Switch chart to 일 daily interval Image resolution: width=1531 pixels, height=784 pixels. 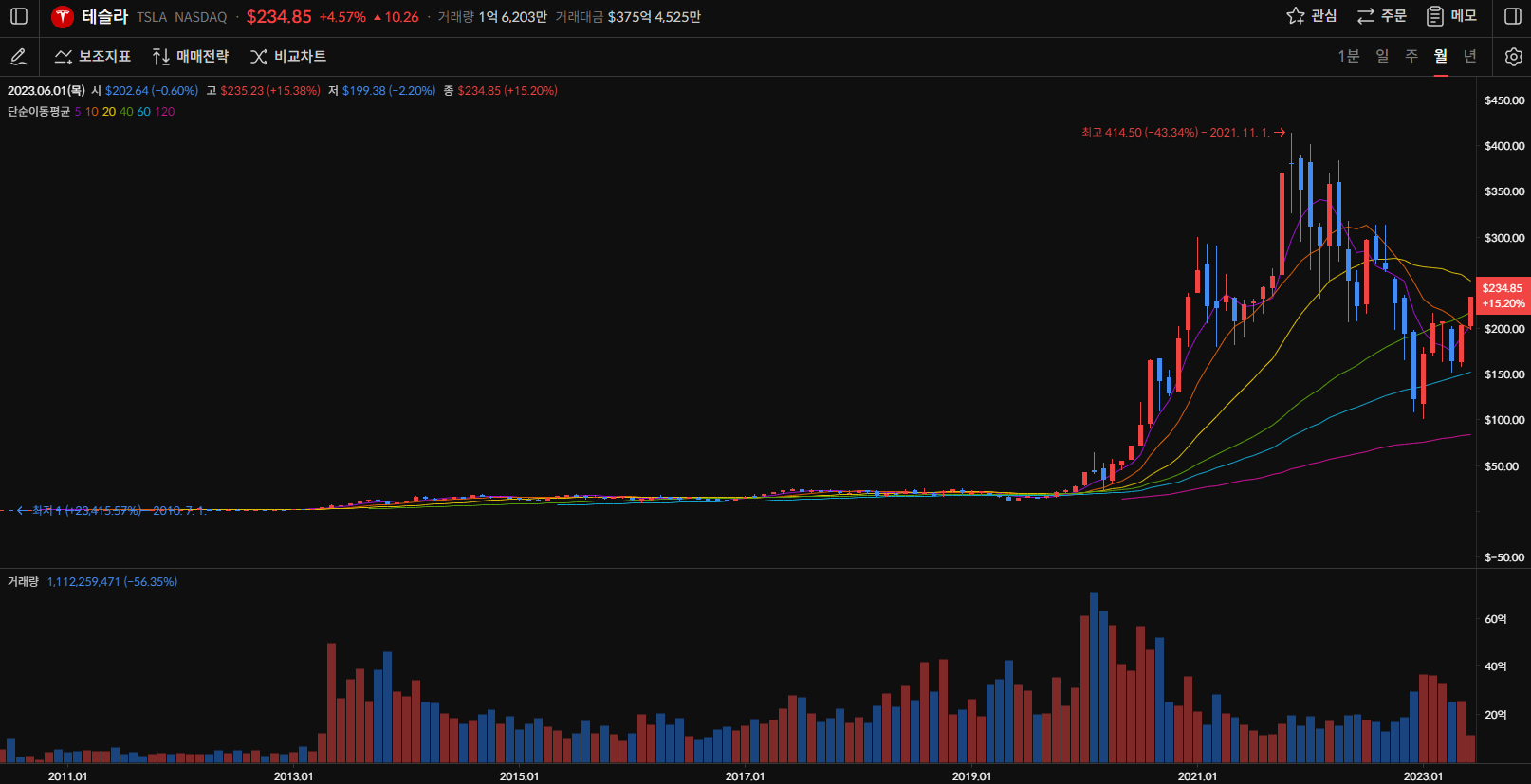[x=1382, y=57]
